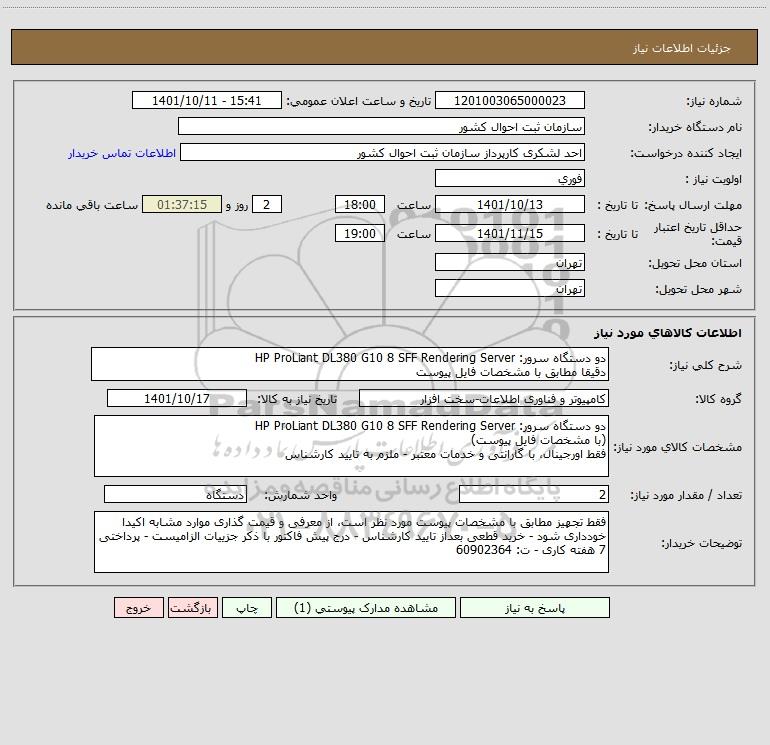Screen dimensions: 770x745
Task: Click the text ساعت باقی مانده
Action: 92,205
